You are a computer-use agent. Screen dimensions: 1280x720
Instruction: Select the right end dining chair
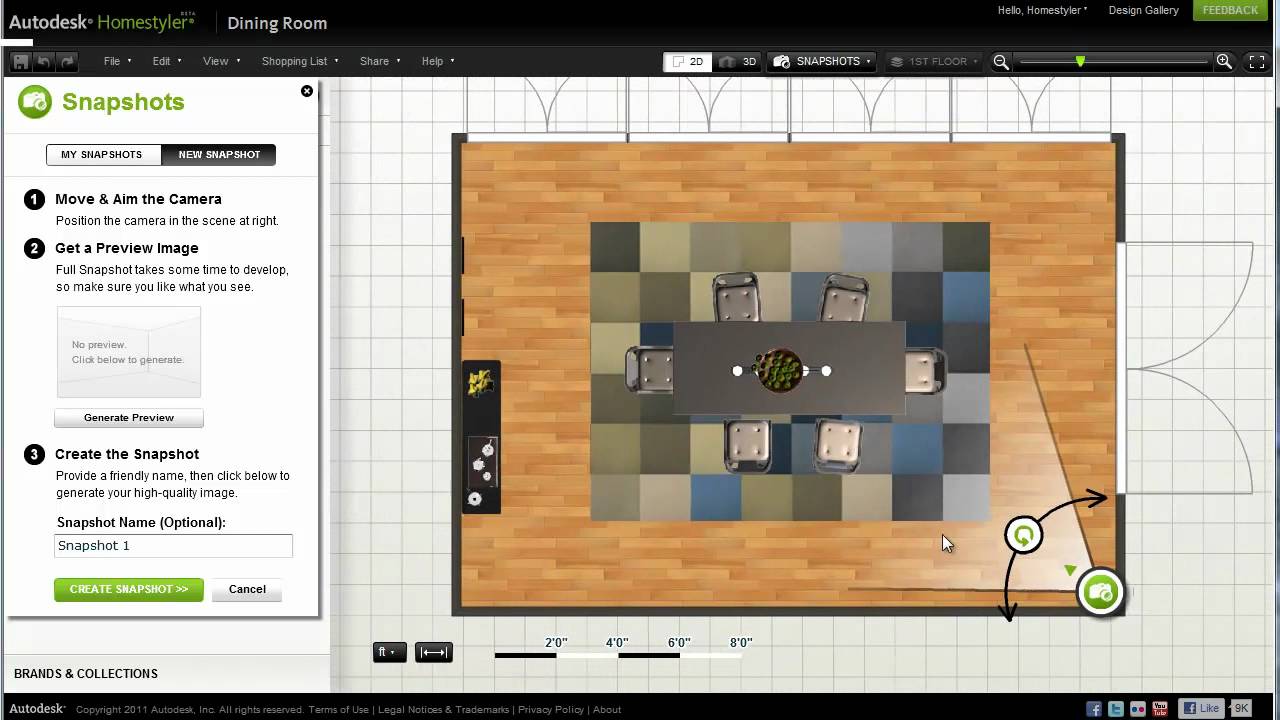coord(924,370)
